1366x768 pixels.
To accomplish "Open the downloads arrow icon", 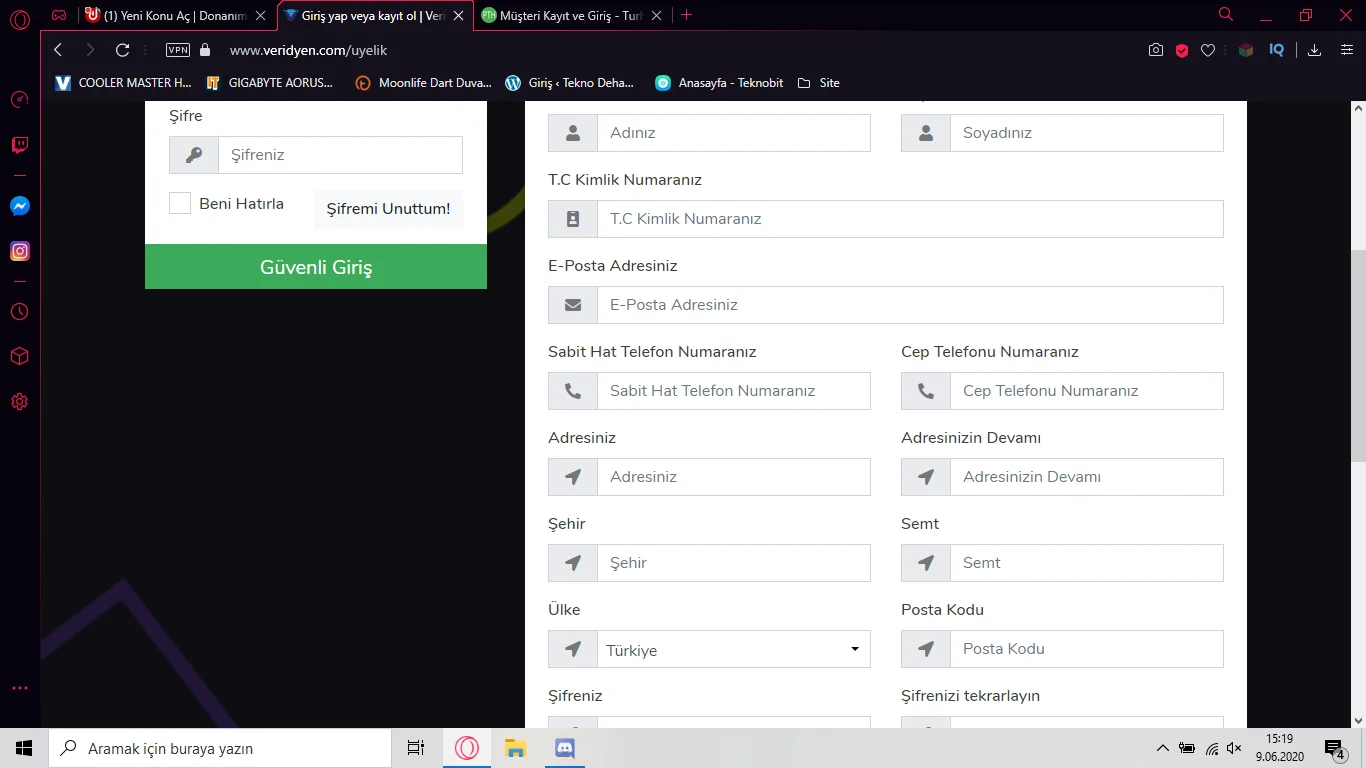I will (1315, 50).
